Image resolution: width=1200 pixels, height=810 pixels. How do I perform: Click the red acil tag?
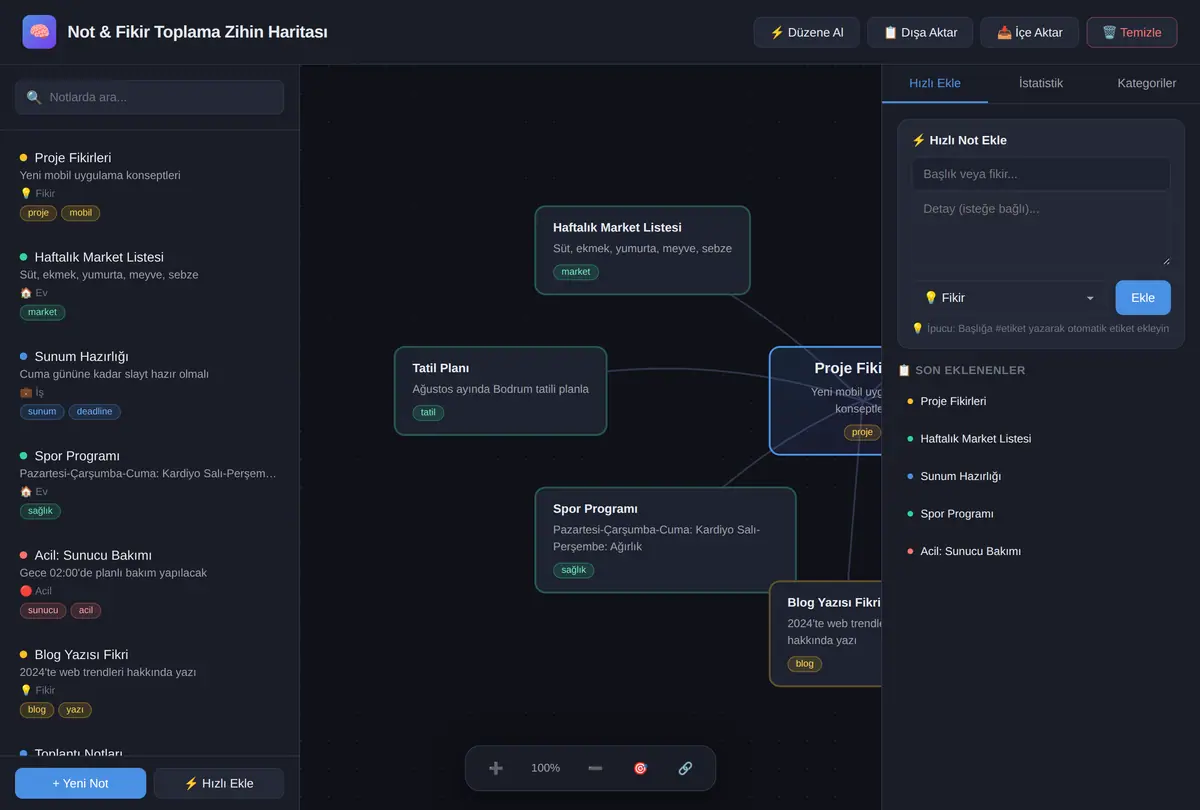[x=85, y=610]
